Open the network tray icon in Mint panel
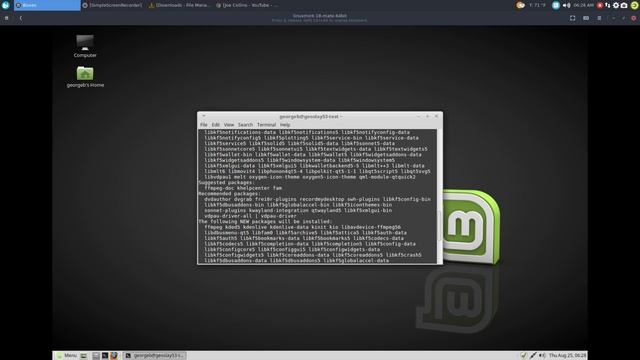This screenshot has width=640, height=360. (533, 356)
